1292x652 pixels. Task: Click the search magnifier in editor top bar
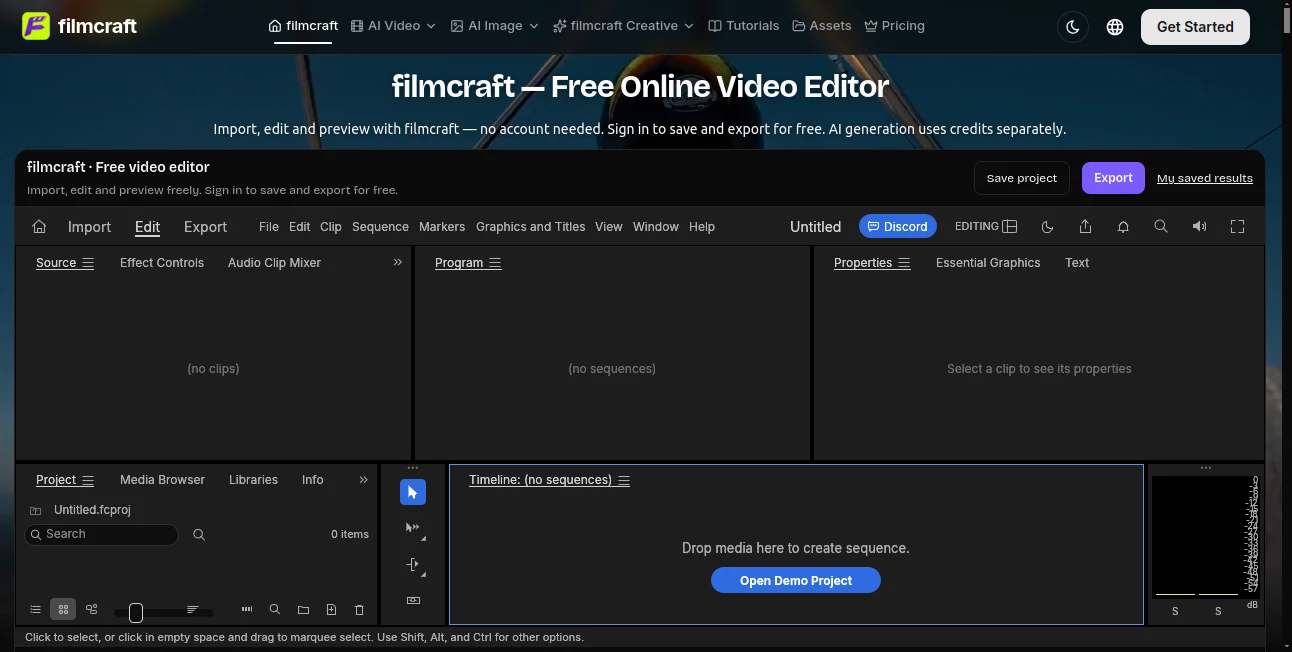(x=1161, y=227)
